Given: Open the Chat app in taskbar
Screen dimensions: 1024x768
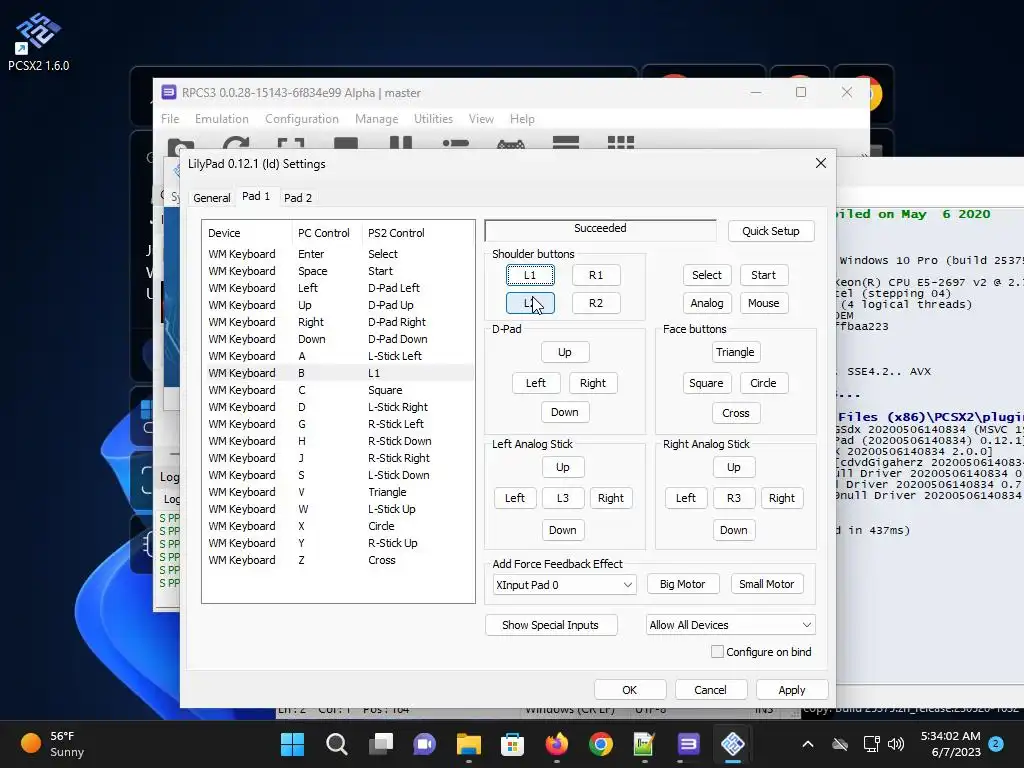Looking at the screenshot, I should point(424,744).
